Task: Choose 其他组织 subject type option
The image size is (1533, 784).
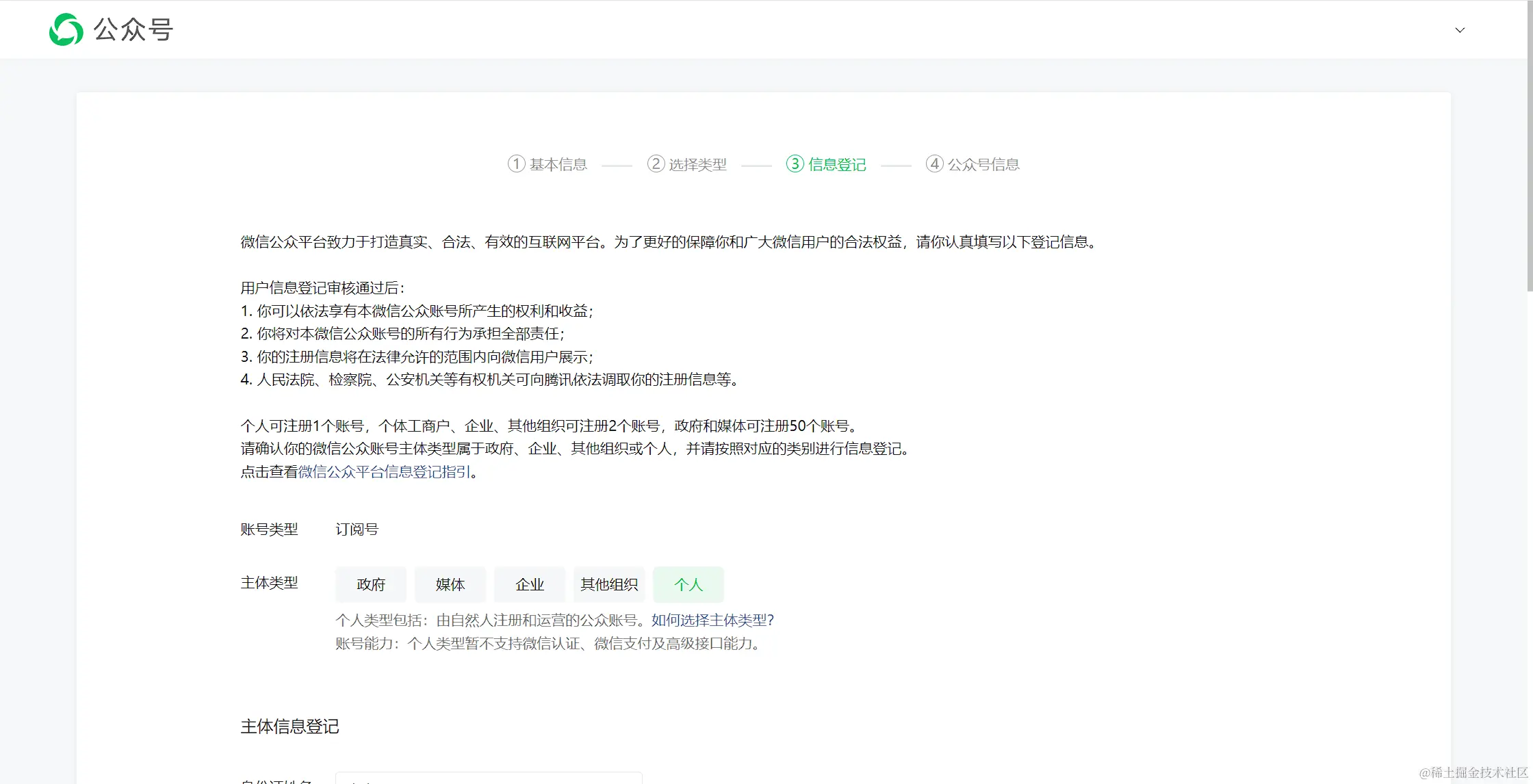Action: pos(609,584)
